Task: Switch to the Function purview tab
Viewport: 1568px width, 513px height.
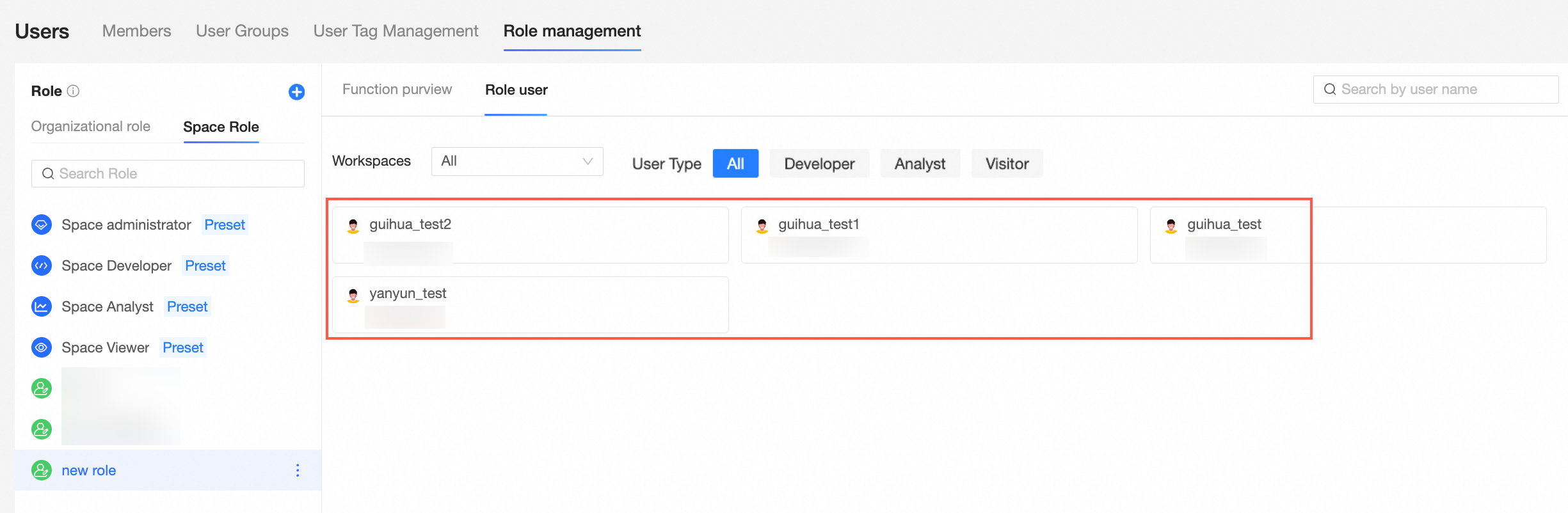Action: tap(397, 90)
